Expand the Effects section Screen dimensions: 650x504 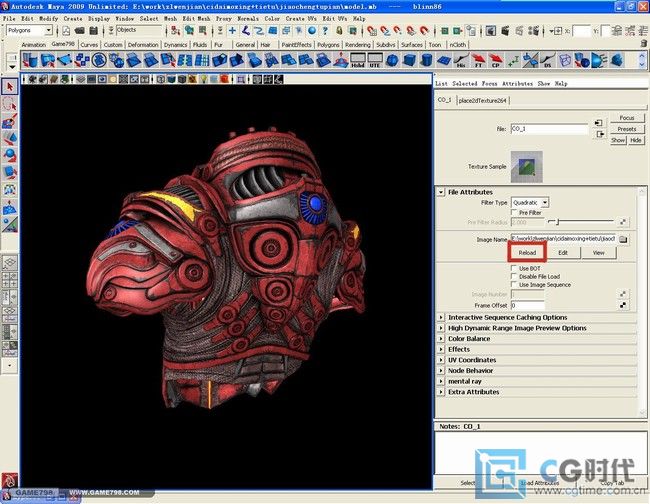[x=441, y=349]
